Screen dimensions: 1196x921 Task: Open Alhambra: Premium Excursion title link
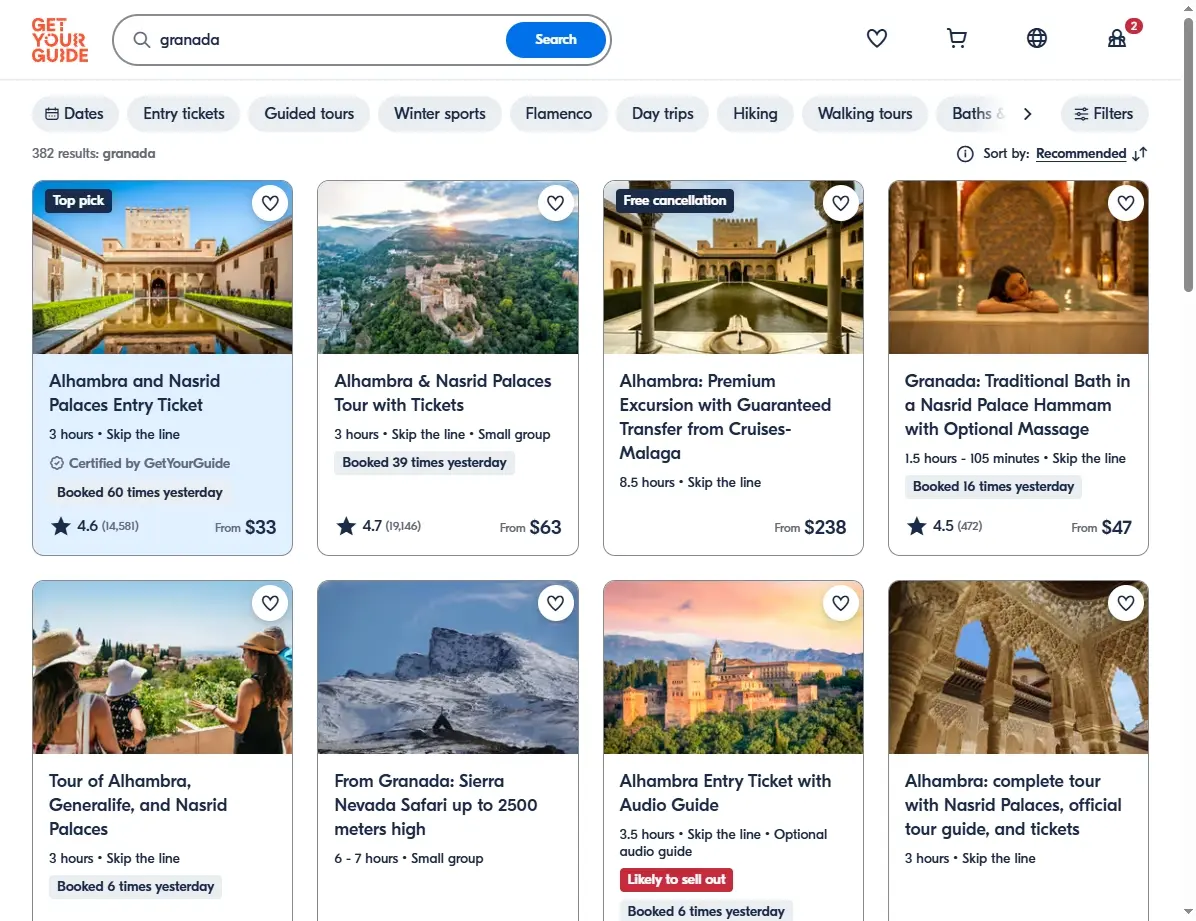(x=725, y=417)
